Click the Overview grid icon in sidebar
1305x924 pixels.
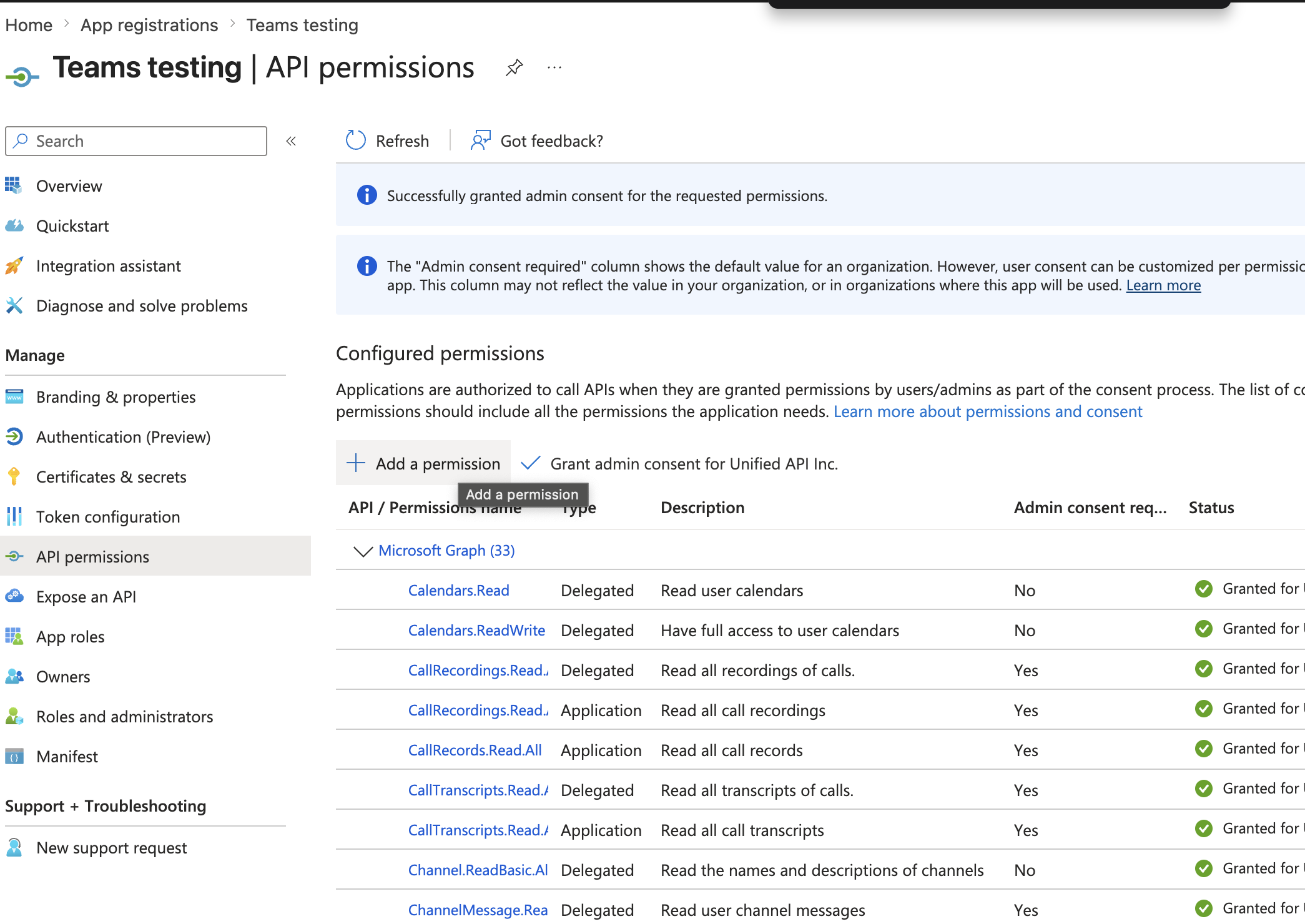click(x=13, y=185)
